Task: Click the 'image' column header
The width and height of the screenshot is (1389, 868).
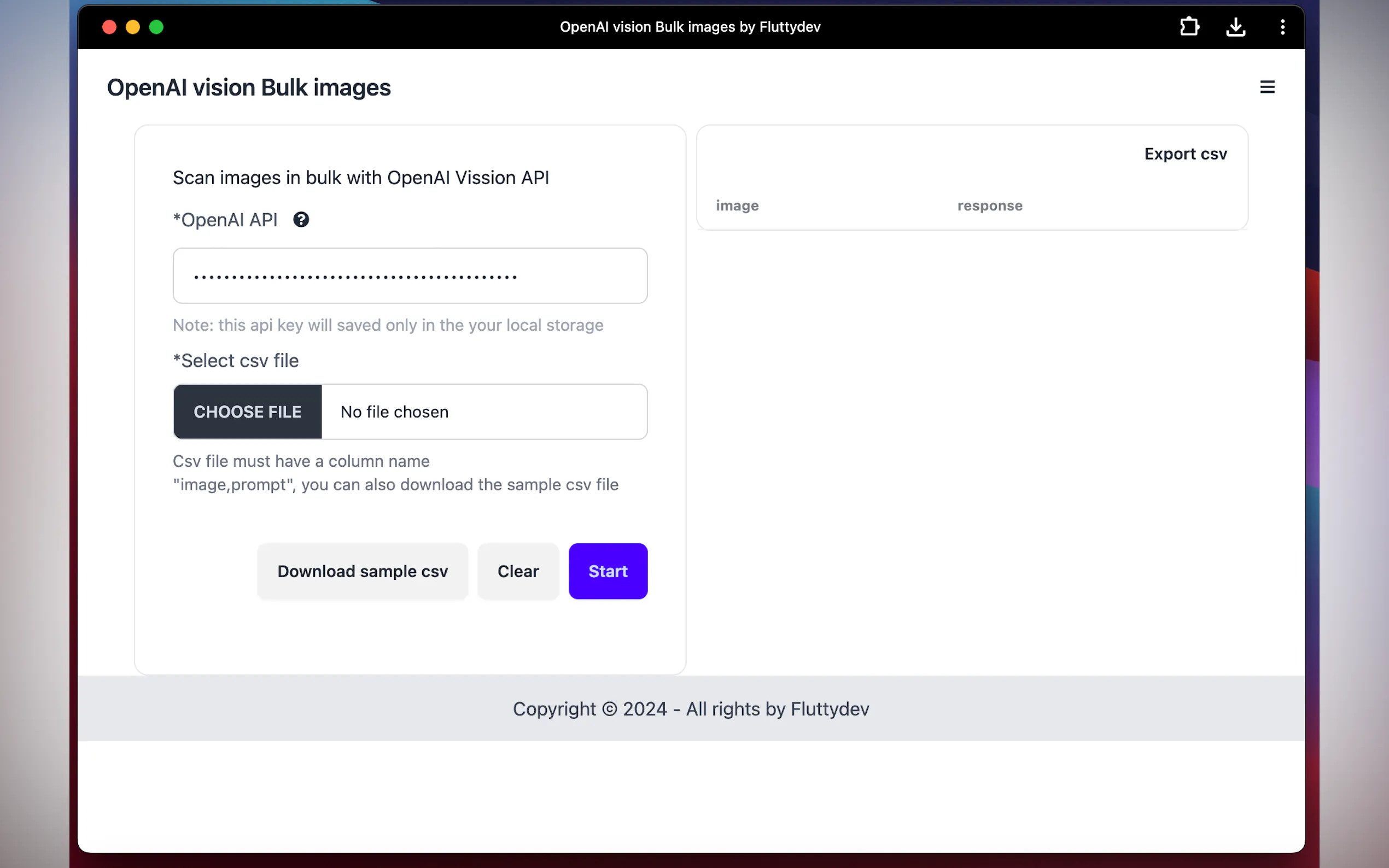Action: pos(737,206)
